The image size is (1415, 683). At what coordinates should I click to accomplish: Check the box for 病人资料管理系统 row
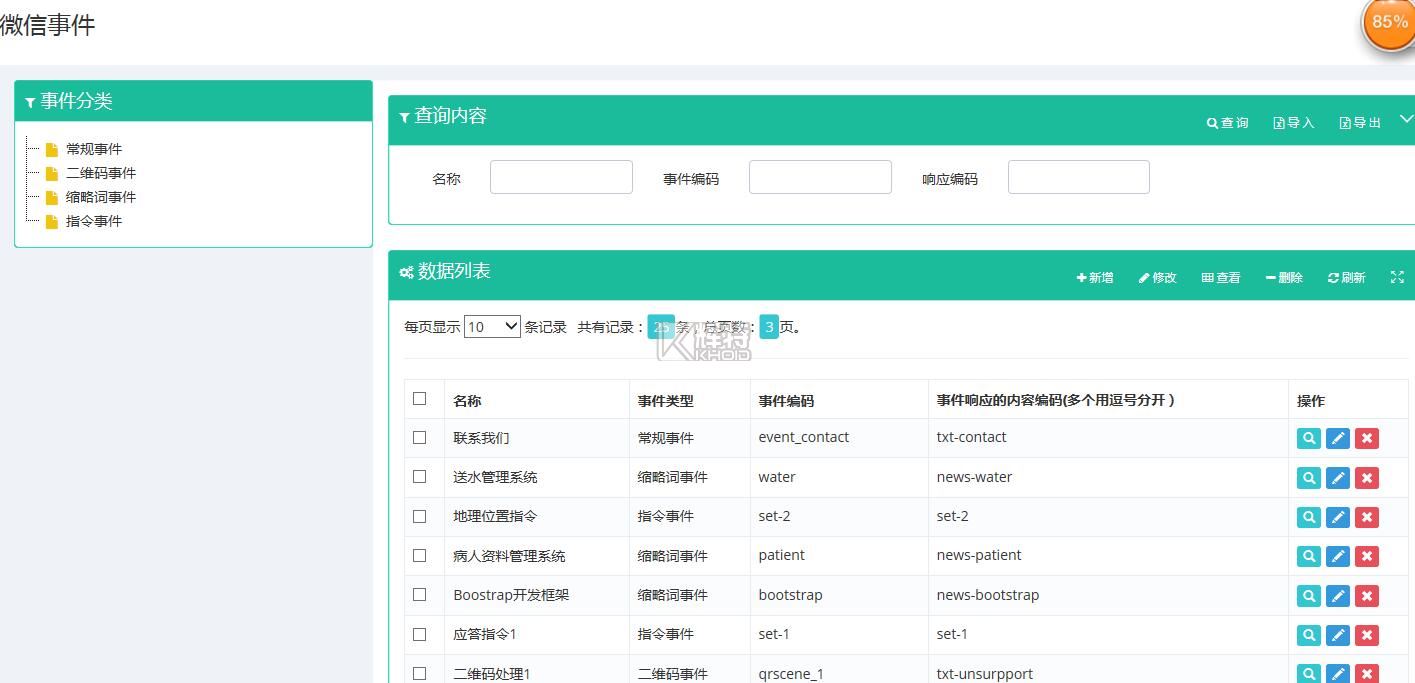point(419,555)
